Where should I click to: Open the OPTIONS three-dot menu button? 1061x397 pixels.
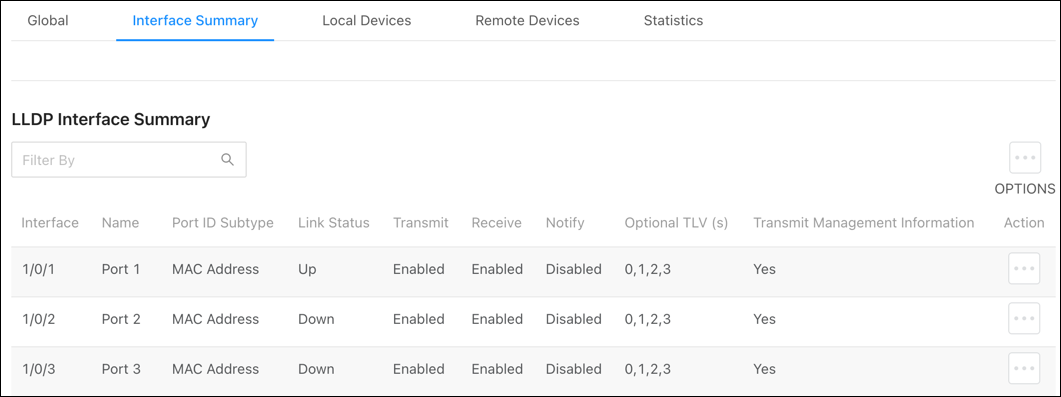point(1024,158)
